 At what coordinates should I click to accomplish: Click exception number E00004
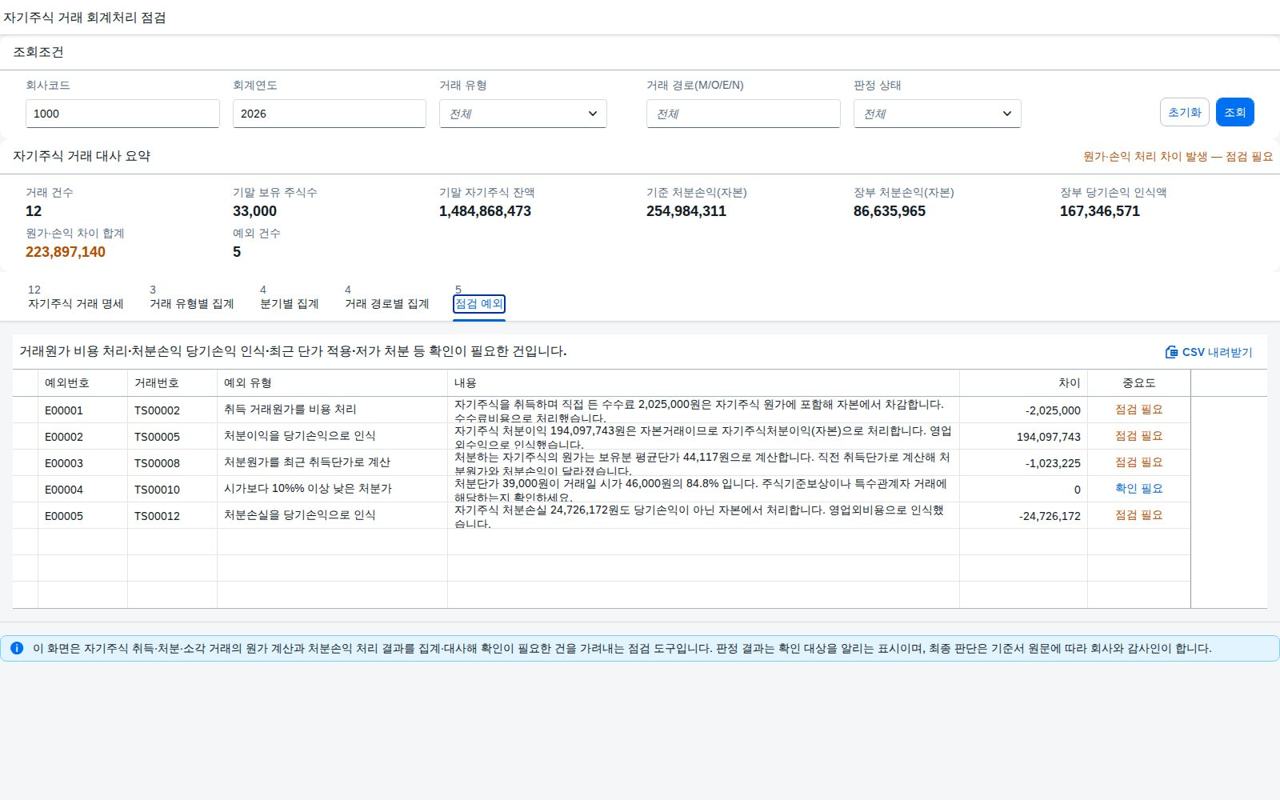pos(64,490)
